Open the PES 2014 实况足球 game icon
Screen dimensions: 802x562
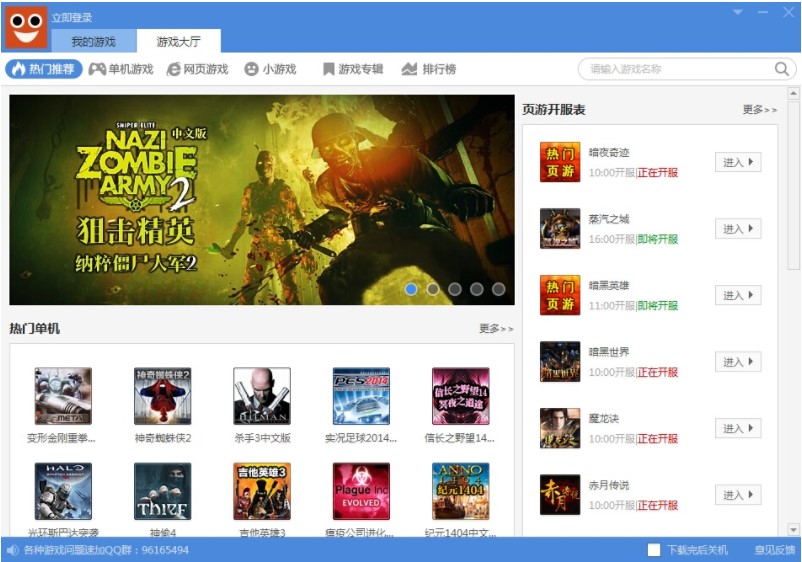pyautogui.click(x=361, y=396)
